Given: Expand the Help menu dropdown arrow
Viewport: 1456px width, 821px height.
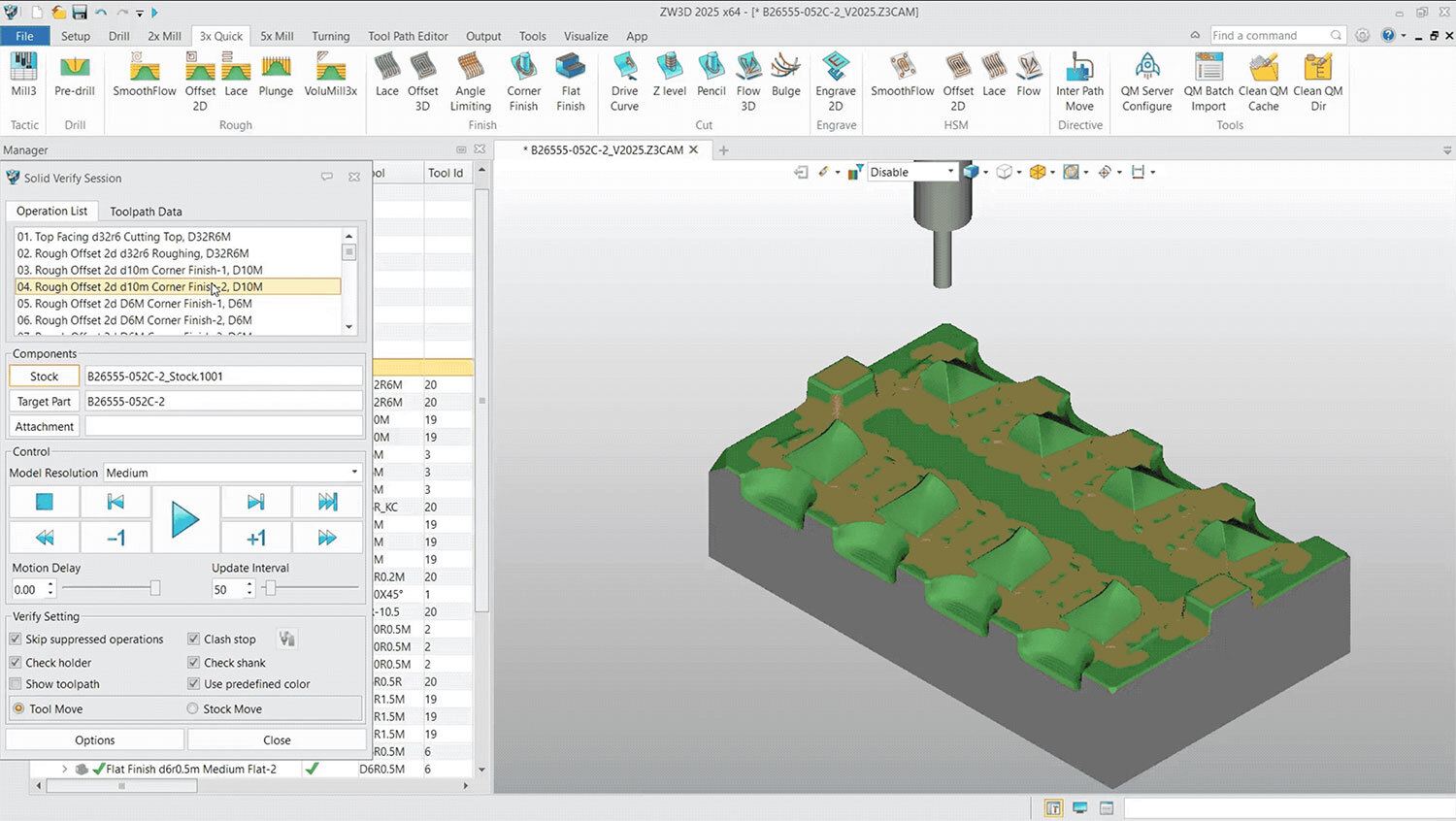Looking at the screenshot, I should pyautogui.click(x=1404, y=36).
